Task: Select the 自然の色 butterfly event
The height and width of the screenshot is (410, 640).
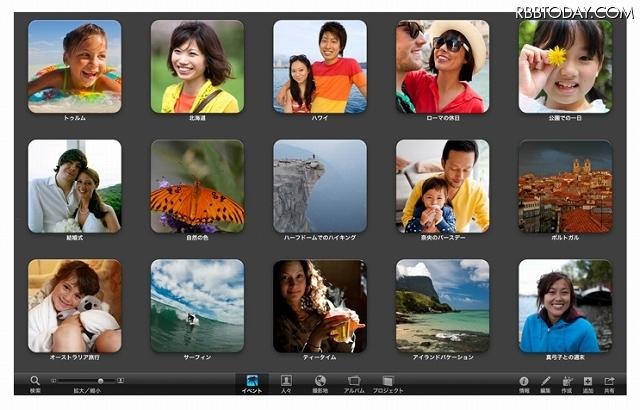Action: (x=197, y=186)
